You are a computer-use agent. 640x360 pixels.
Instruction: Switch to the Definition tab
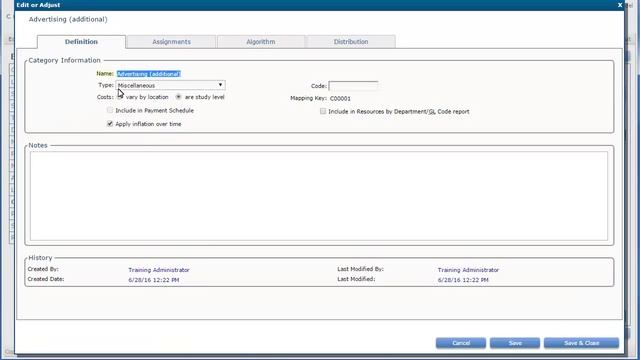[x=81, y=42]
